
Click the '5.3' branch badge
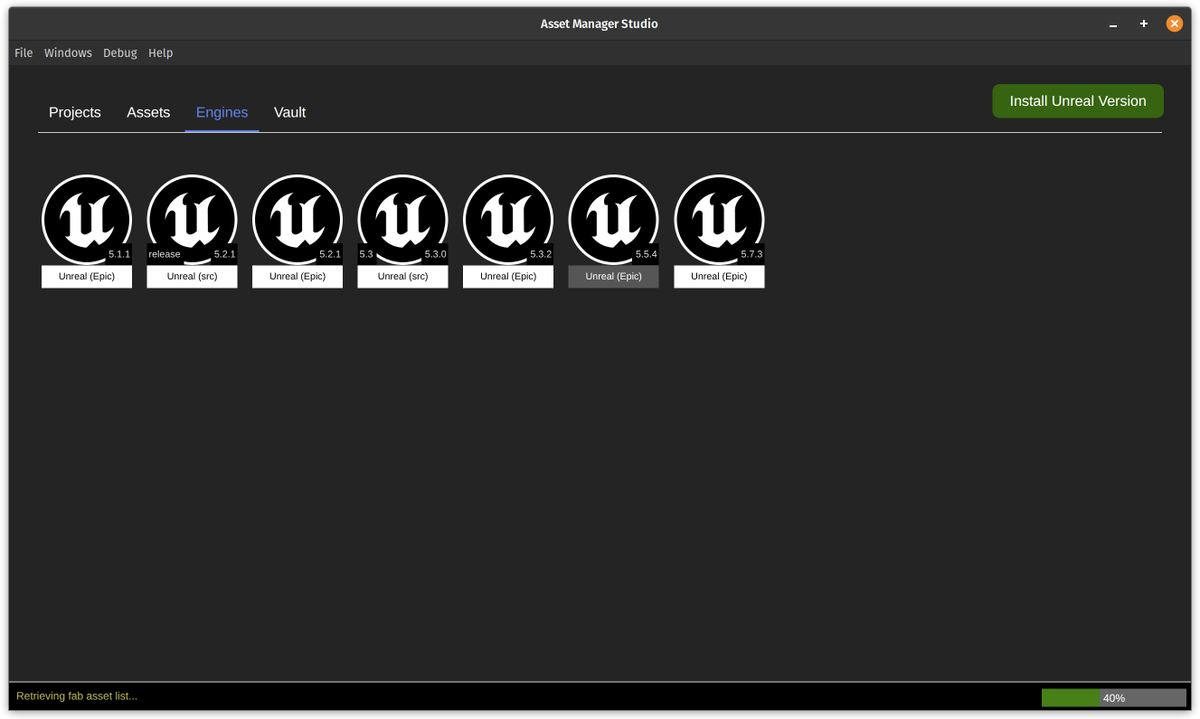tap(366, 254)
